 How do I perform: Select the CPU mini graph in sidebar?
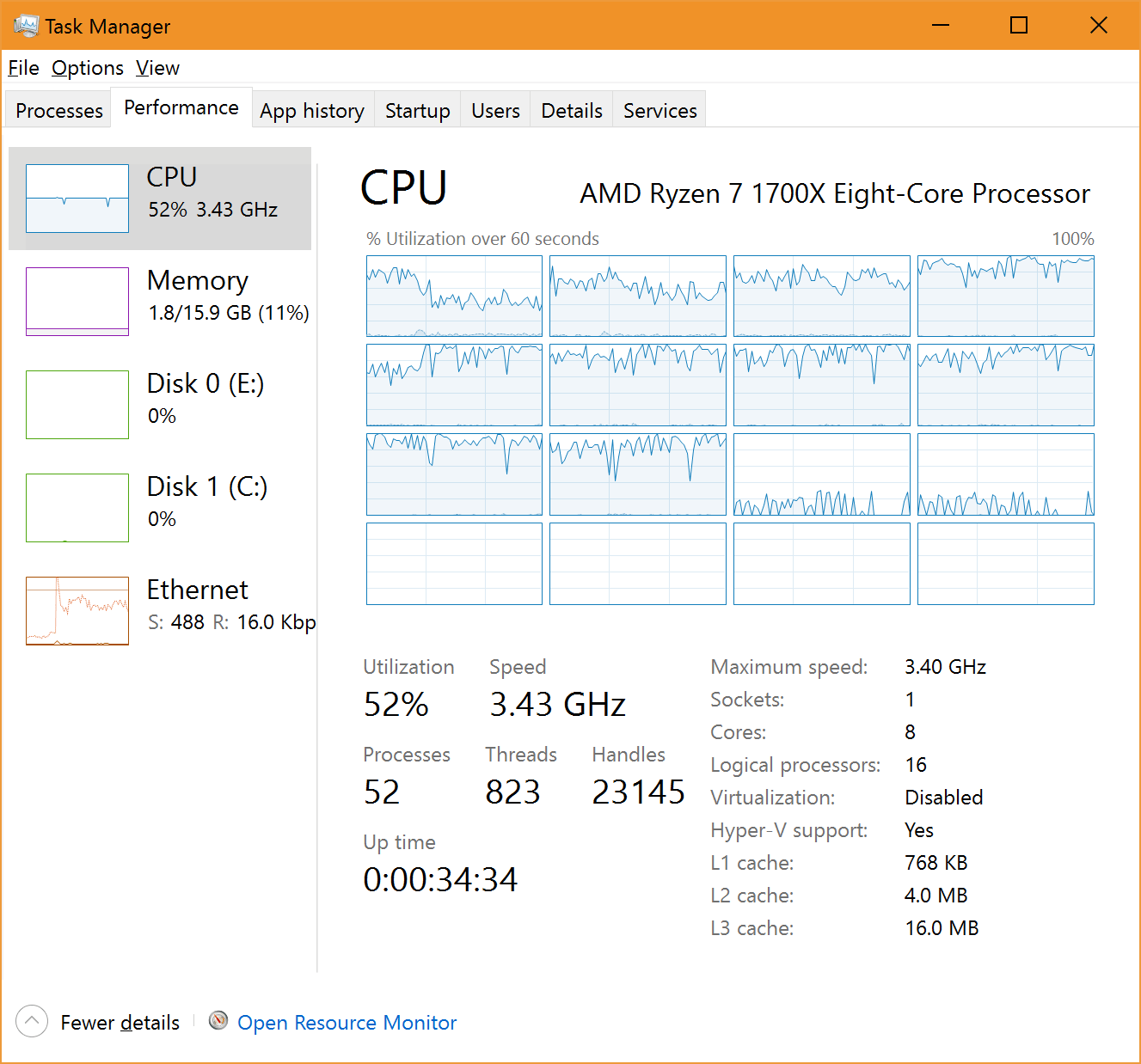tap(77, 199)
